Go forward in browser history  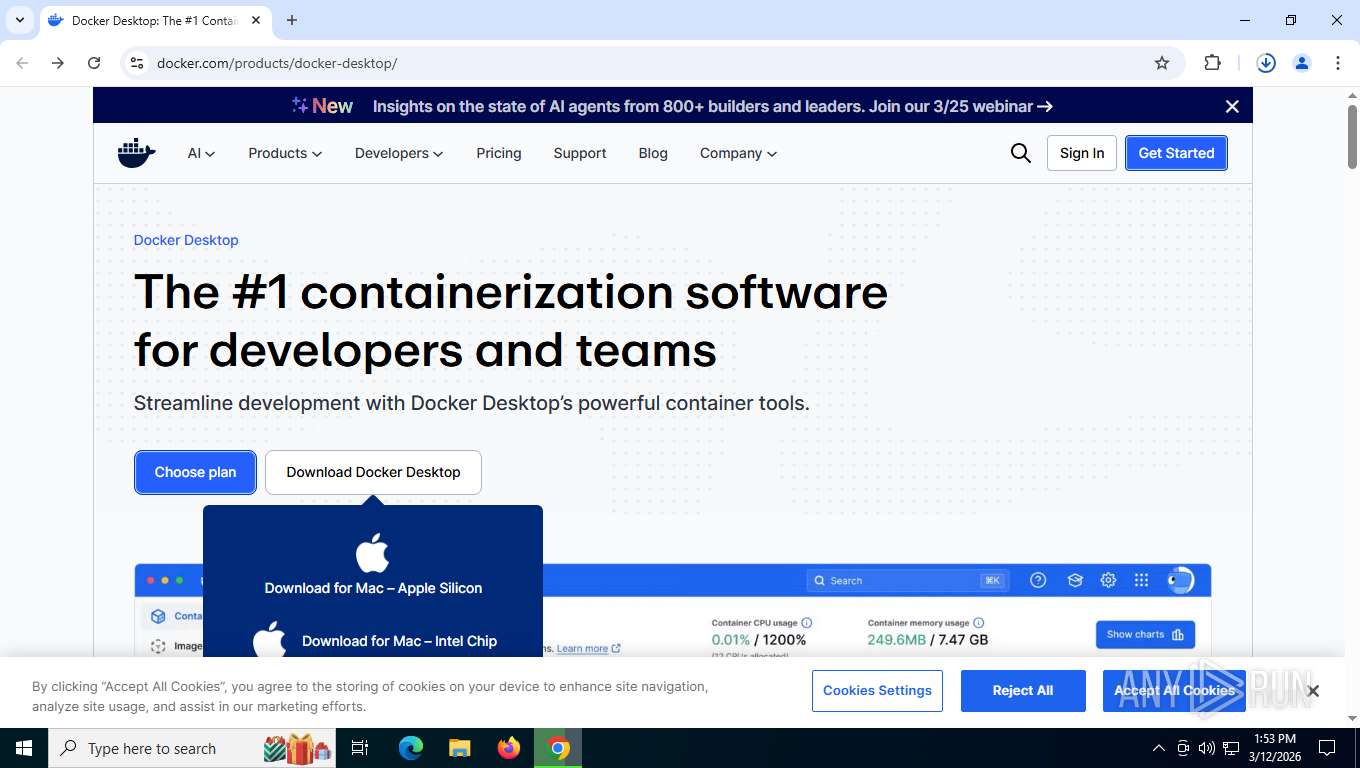coord(58,63)
